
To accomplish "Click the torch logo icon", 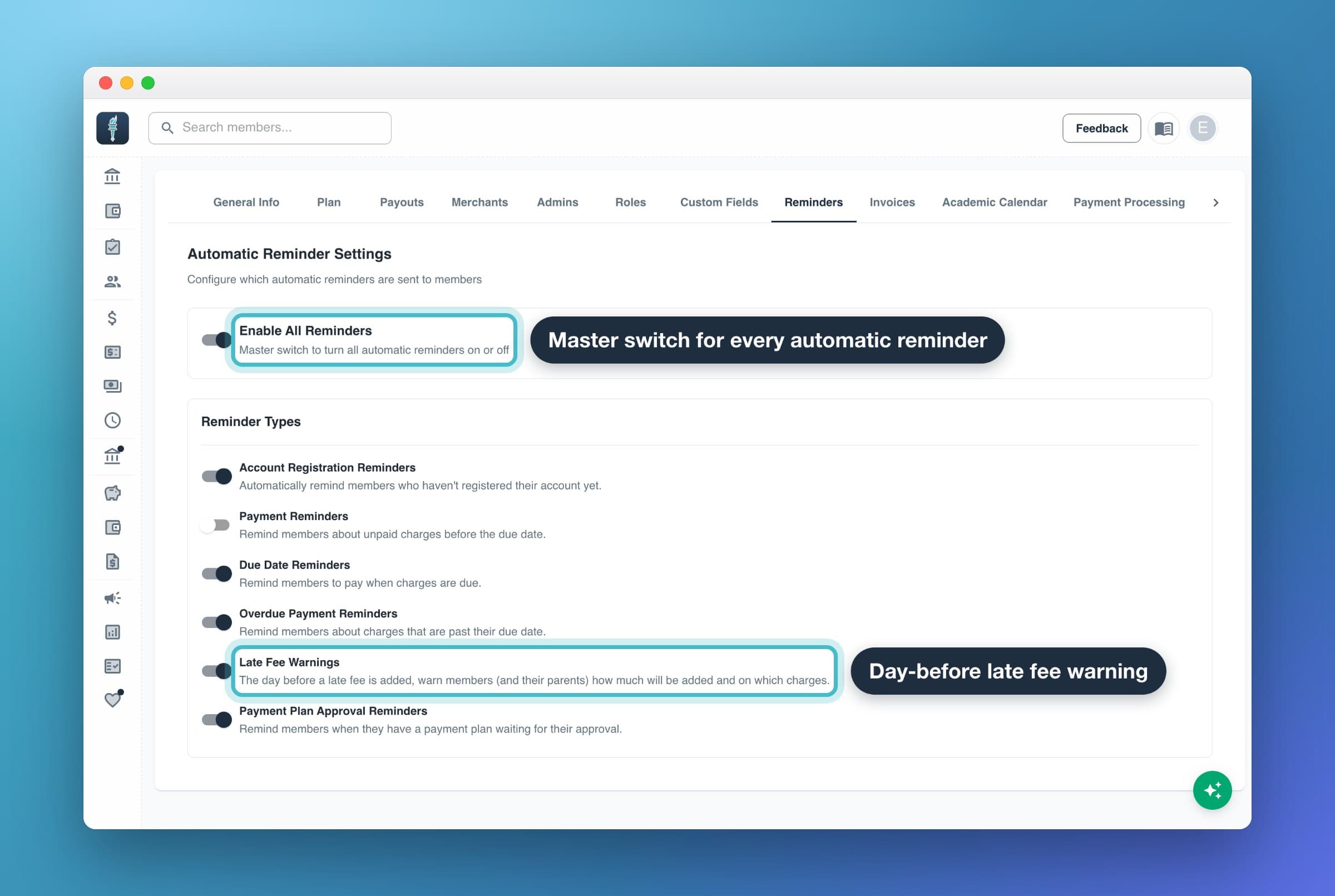I will 112,128.
